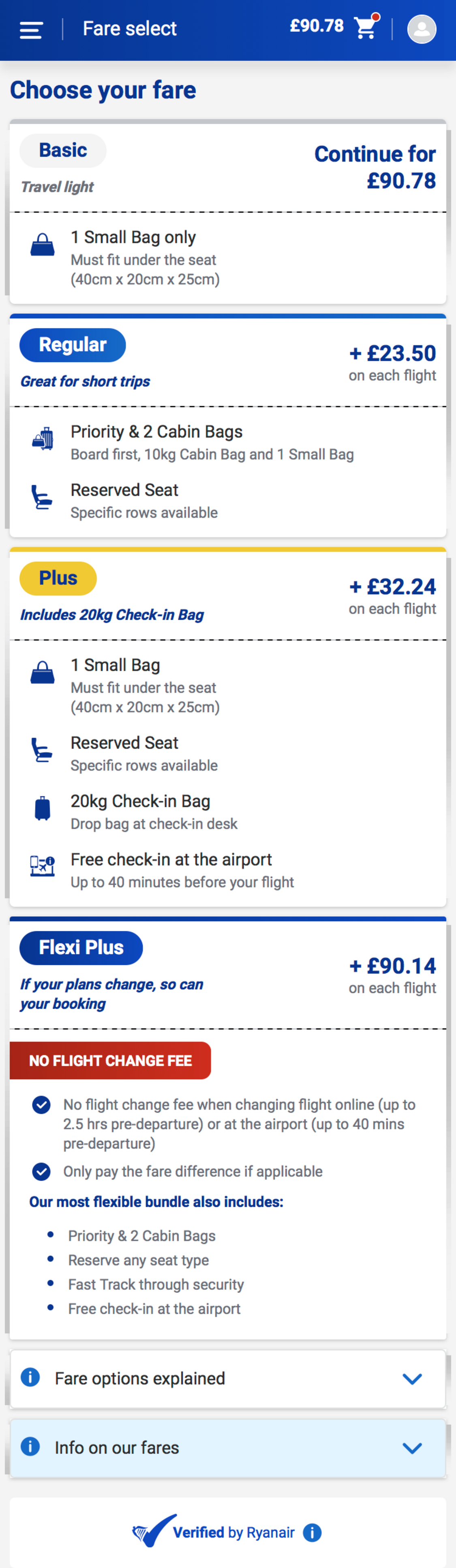Viewport: 456px width, 1568px height.
Task: Click the airport check-in desk icon
Action: coord(43,865)
